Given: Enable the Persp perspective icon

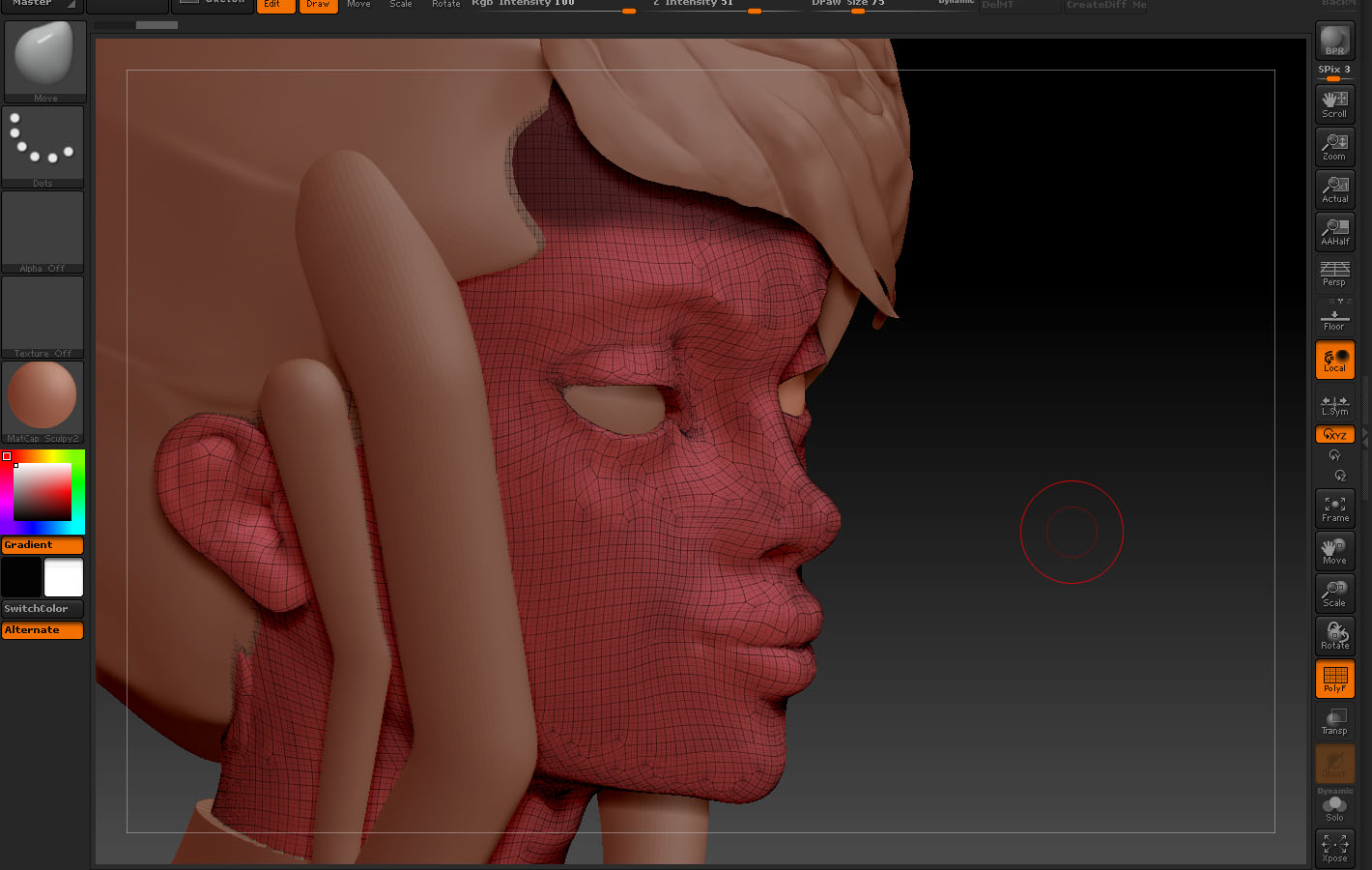Looking at the screenshot, I should click(x=1334, y=275).
